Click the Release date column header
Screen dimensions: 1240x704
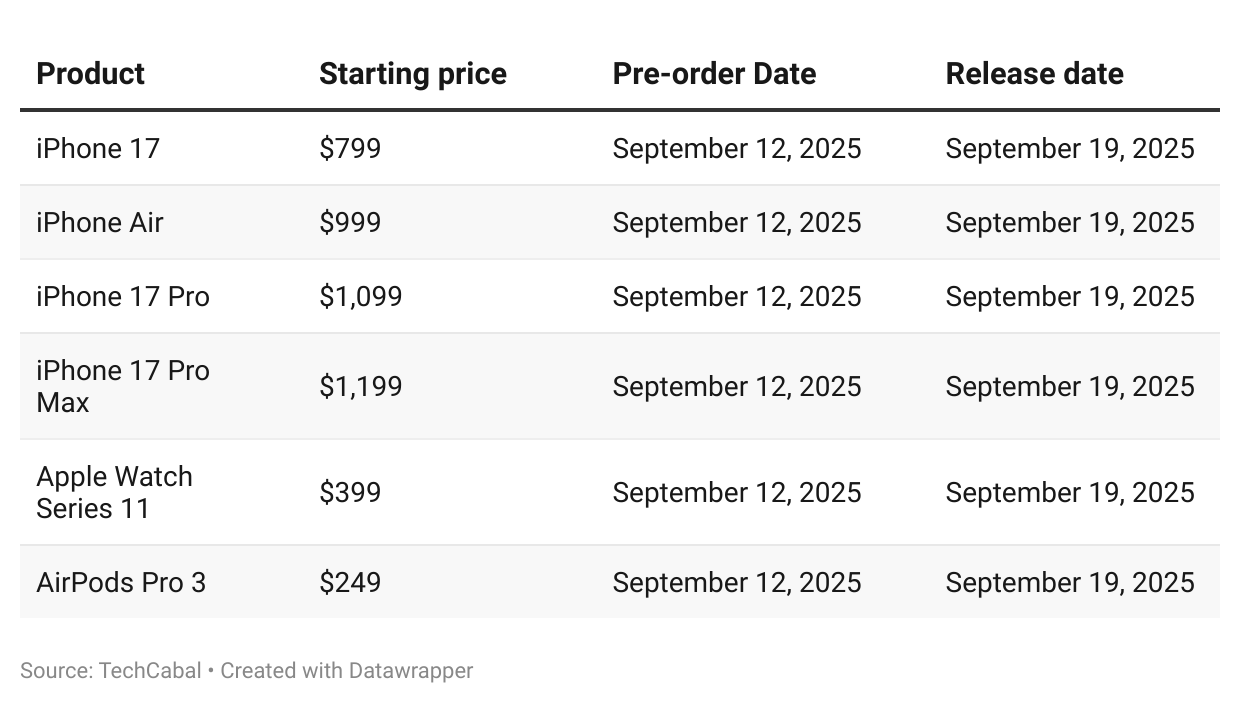(x=1034, y=74)
